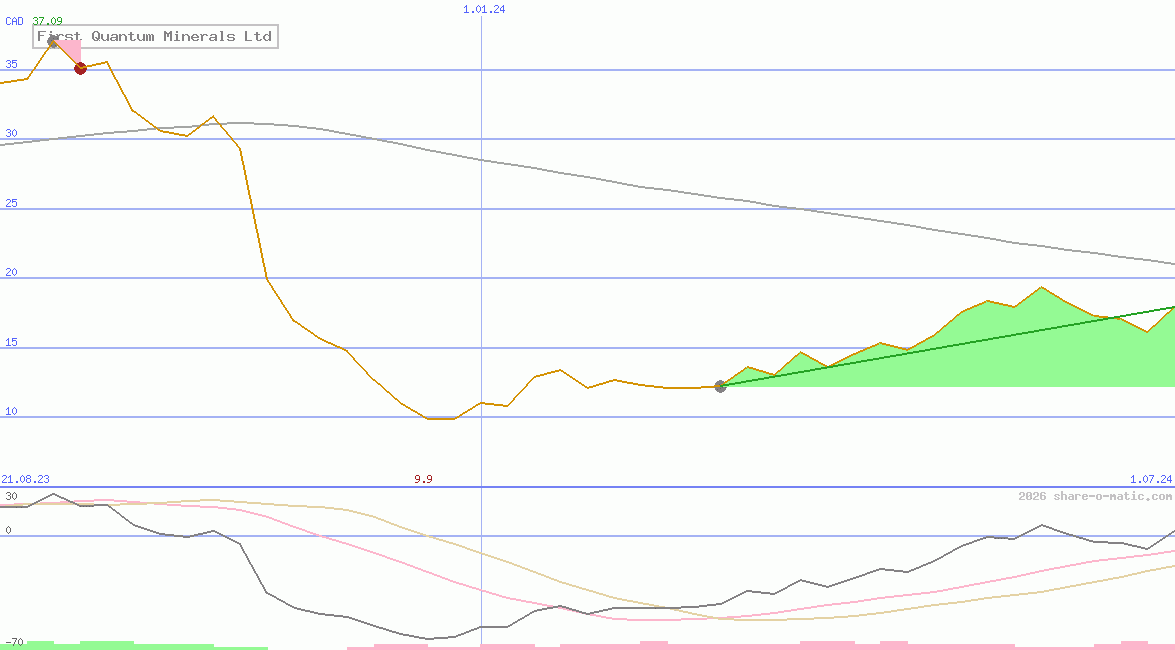This screenshot has width=1175, height=650.
Task: Click the 21.08.23 start date label
Action: tap(25, 479)
